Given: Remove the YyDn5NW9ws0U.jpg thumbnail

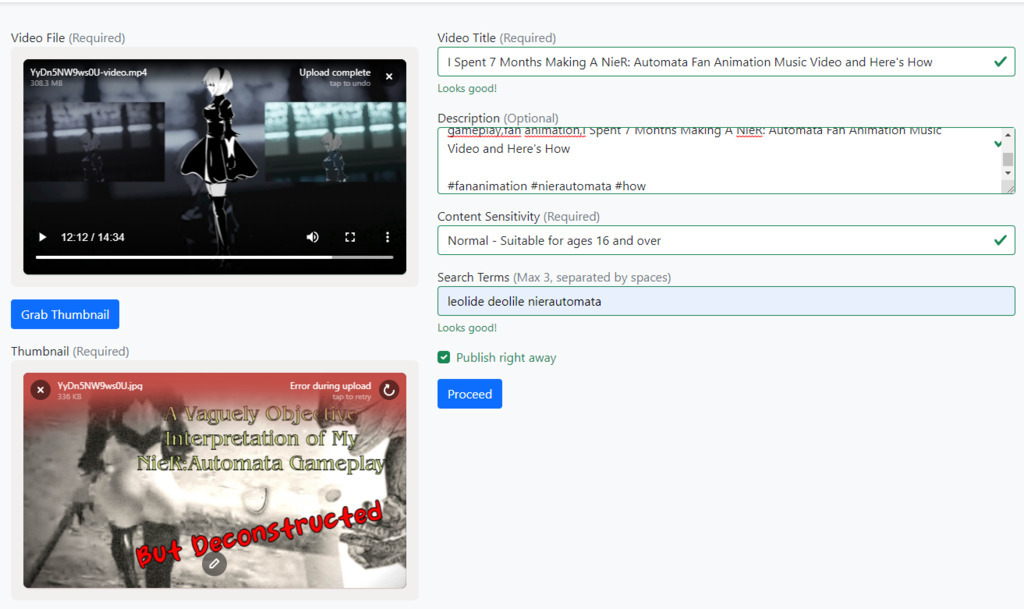Looking at the screenshot, I should click(x=40, y=390).
